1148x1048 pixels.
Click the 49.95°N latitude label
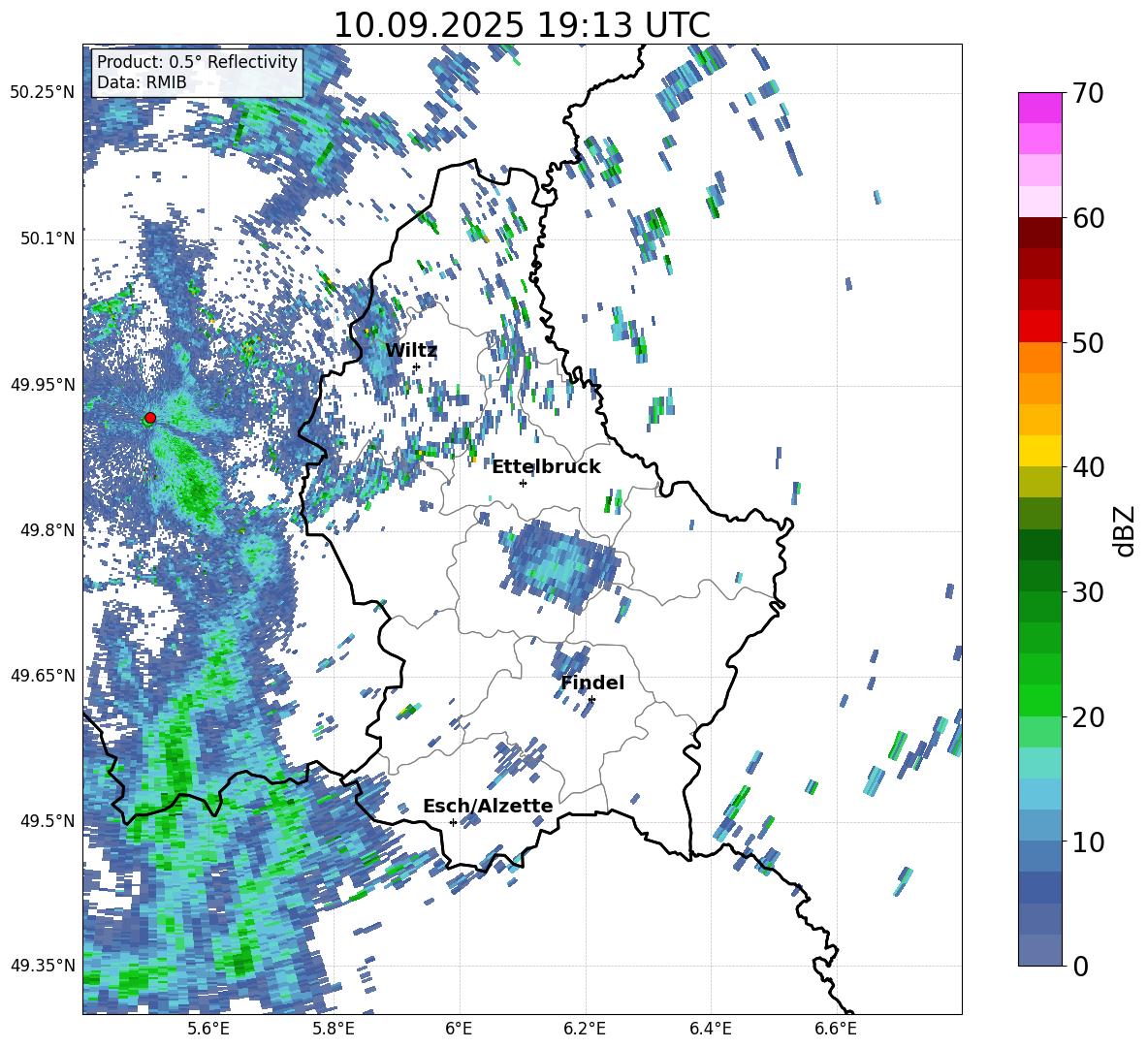[x=43, y=385]
